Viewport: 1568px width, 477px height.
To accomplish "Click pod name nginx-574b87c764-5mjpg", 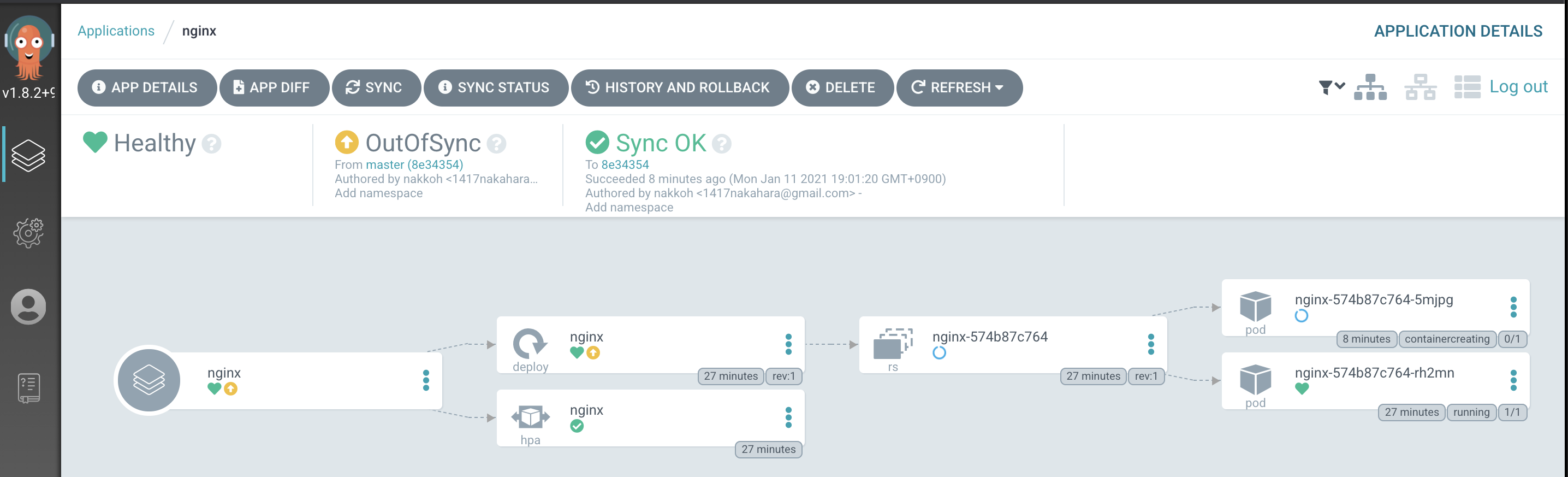I will pyautogui.click(x=1374, y=300).
